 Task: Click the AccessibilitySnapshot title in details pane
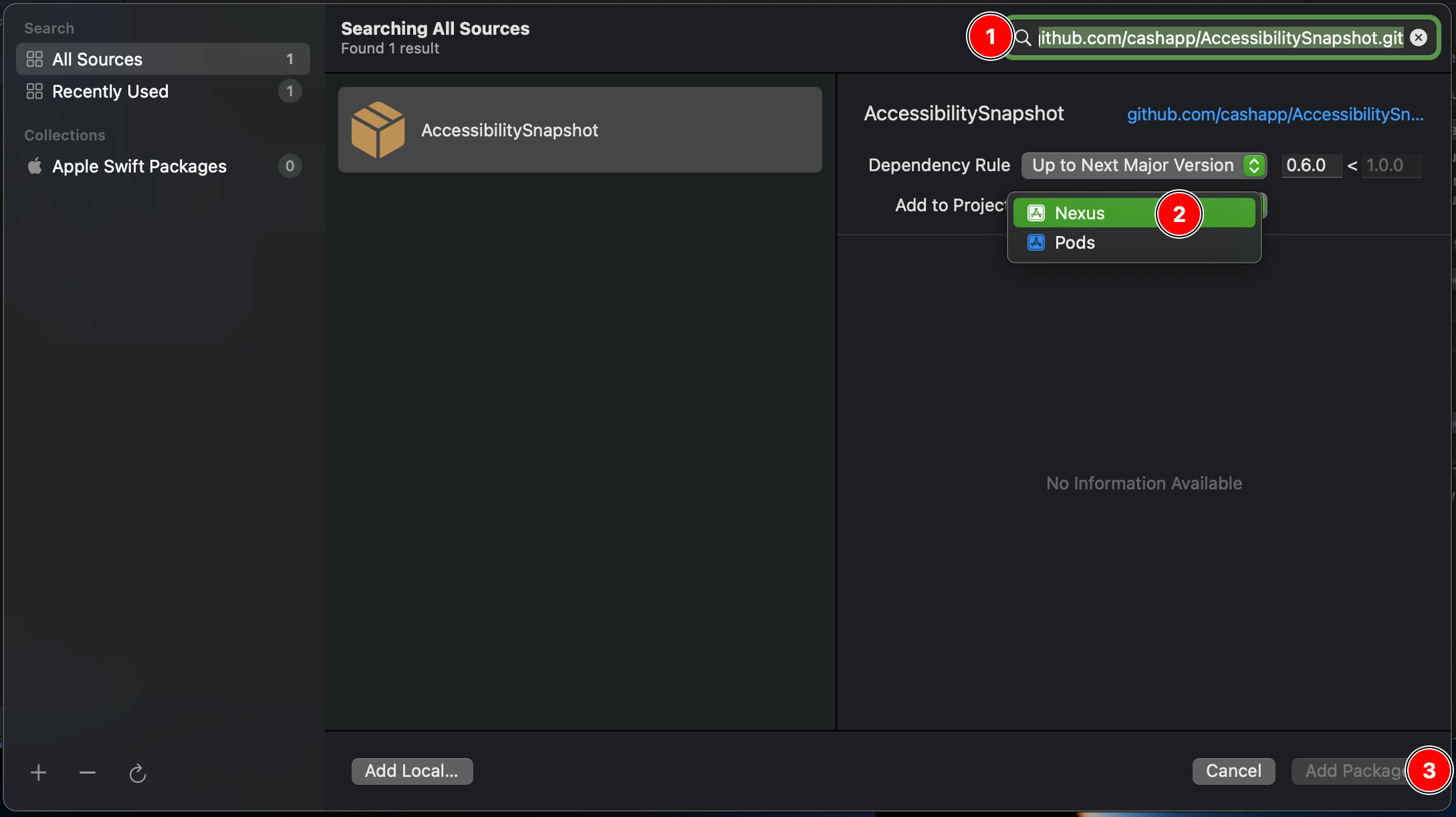click(x=963, y=114)
